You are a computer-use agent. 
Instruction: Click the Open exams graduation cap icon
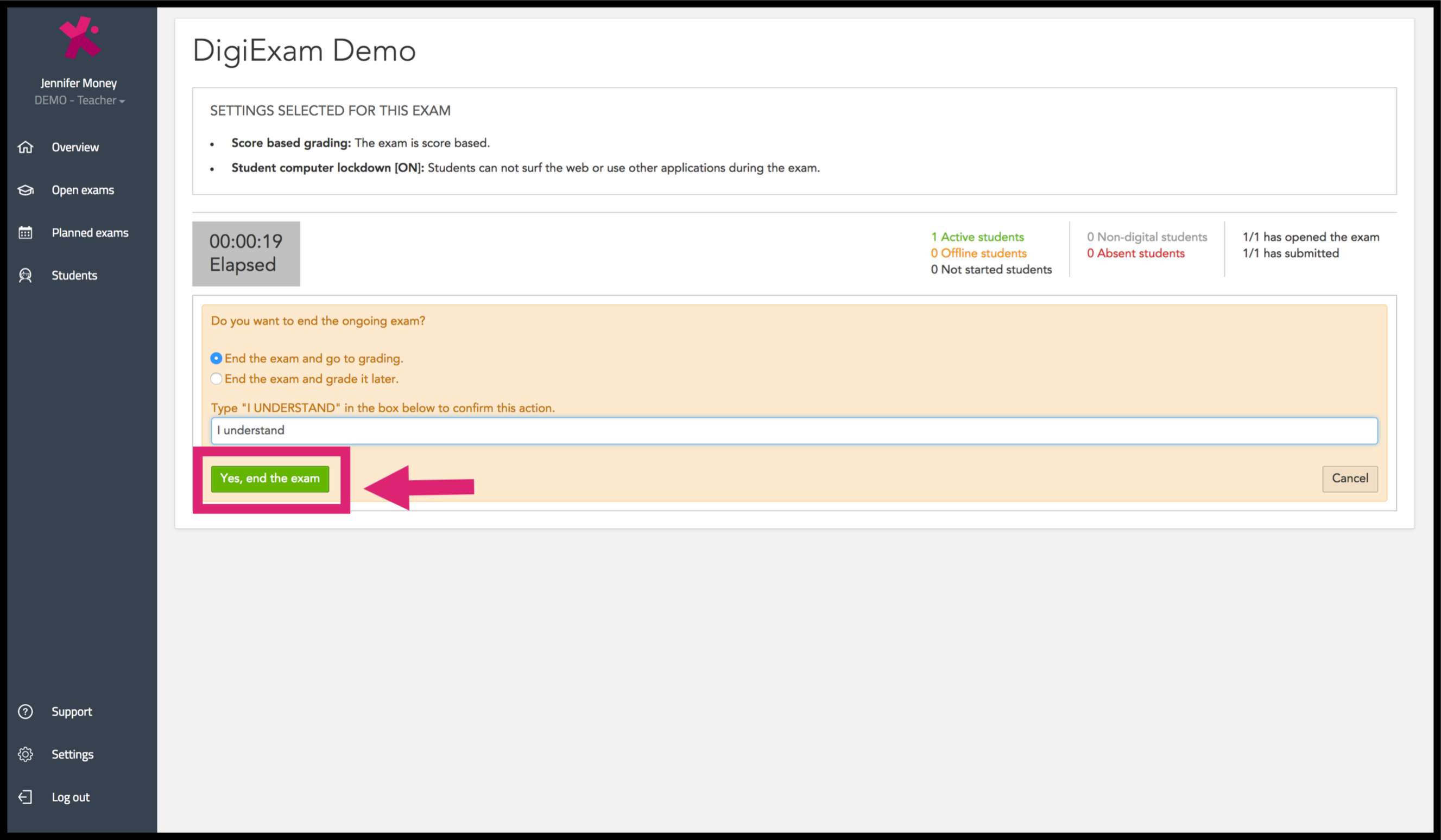coord(26,190)
